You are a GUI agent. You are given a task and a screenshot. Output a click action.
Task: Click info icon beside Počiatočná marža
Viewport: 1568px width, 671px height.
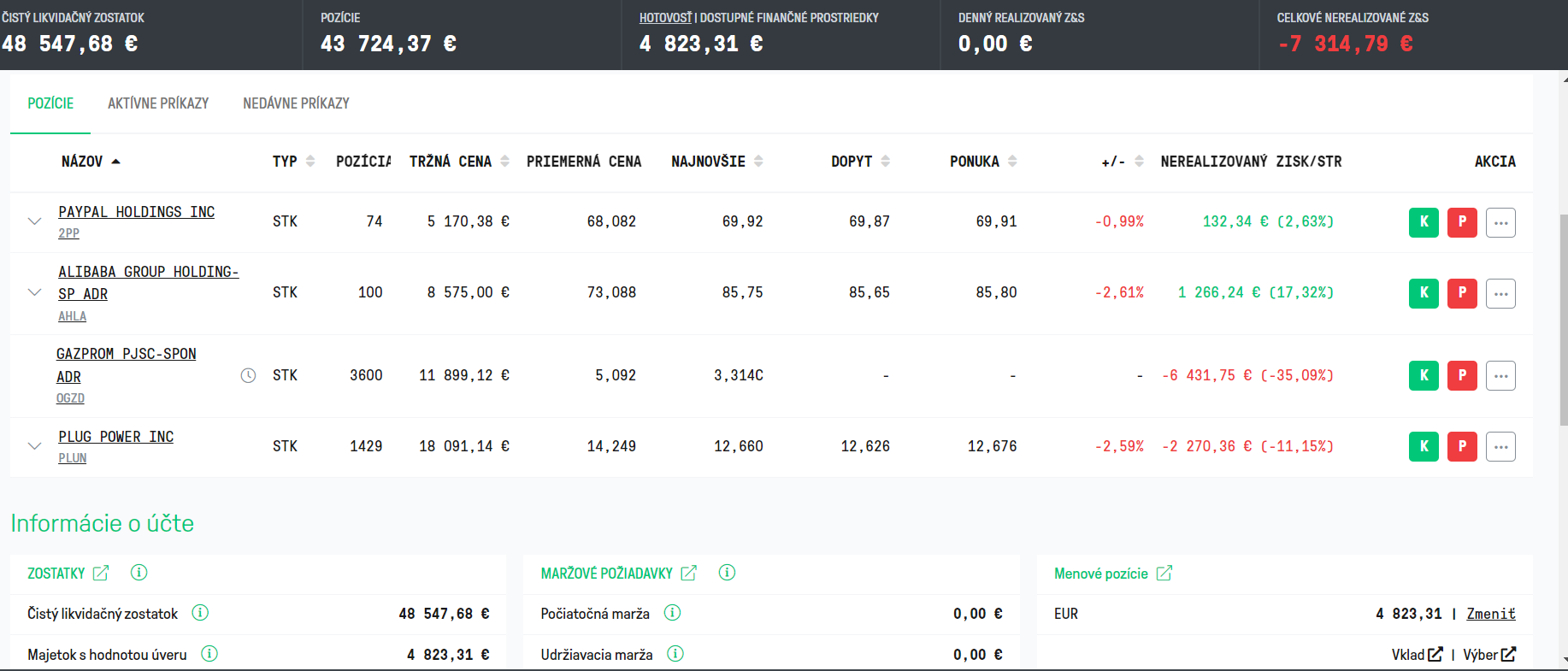click(x=672, y=613)
